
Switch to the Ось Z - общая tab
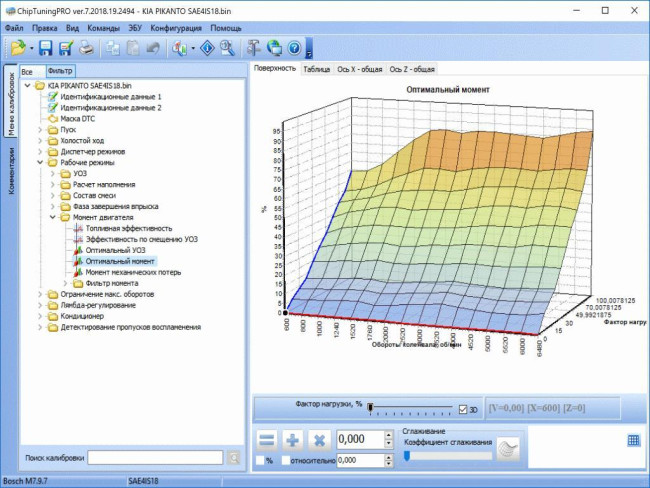point(412,69)
